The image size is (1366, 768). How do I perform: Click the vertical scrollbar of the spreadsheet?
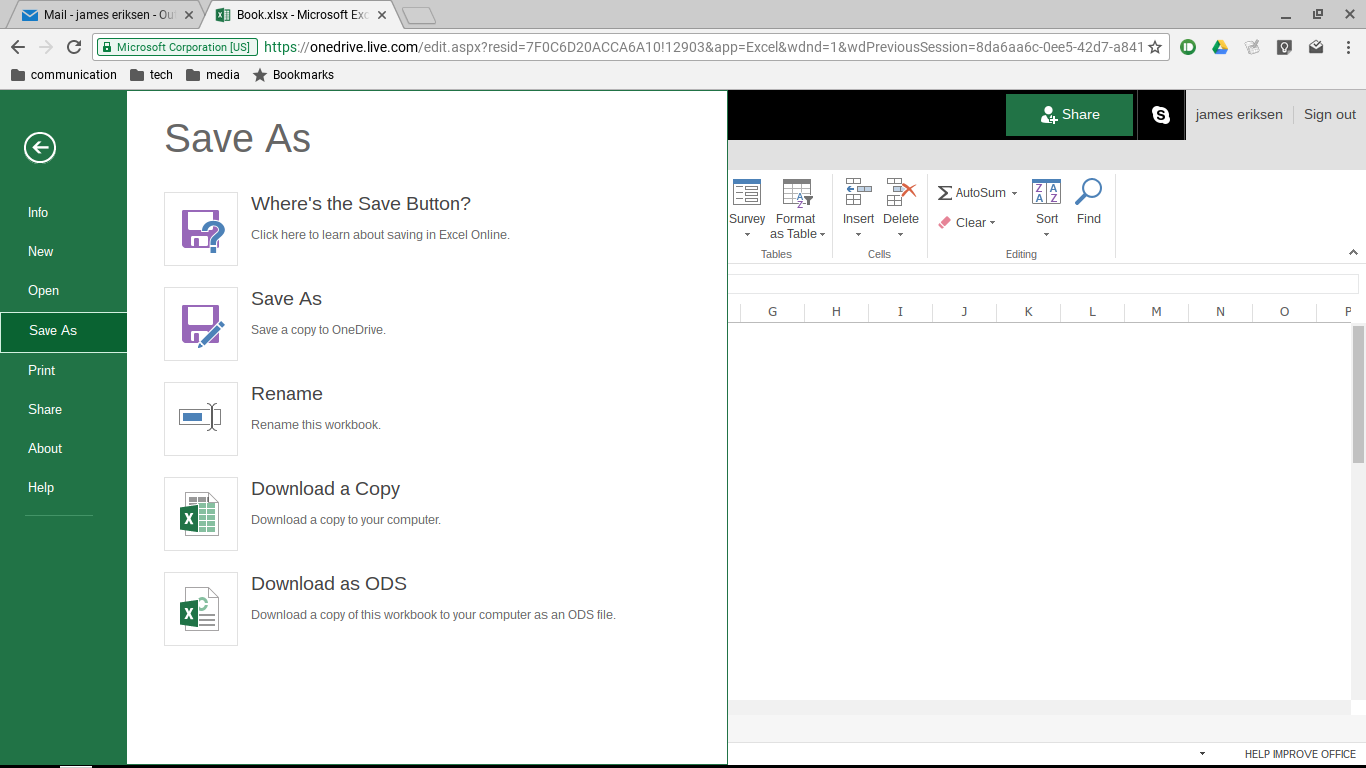tap(1358, 394)
